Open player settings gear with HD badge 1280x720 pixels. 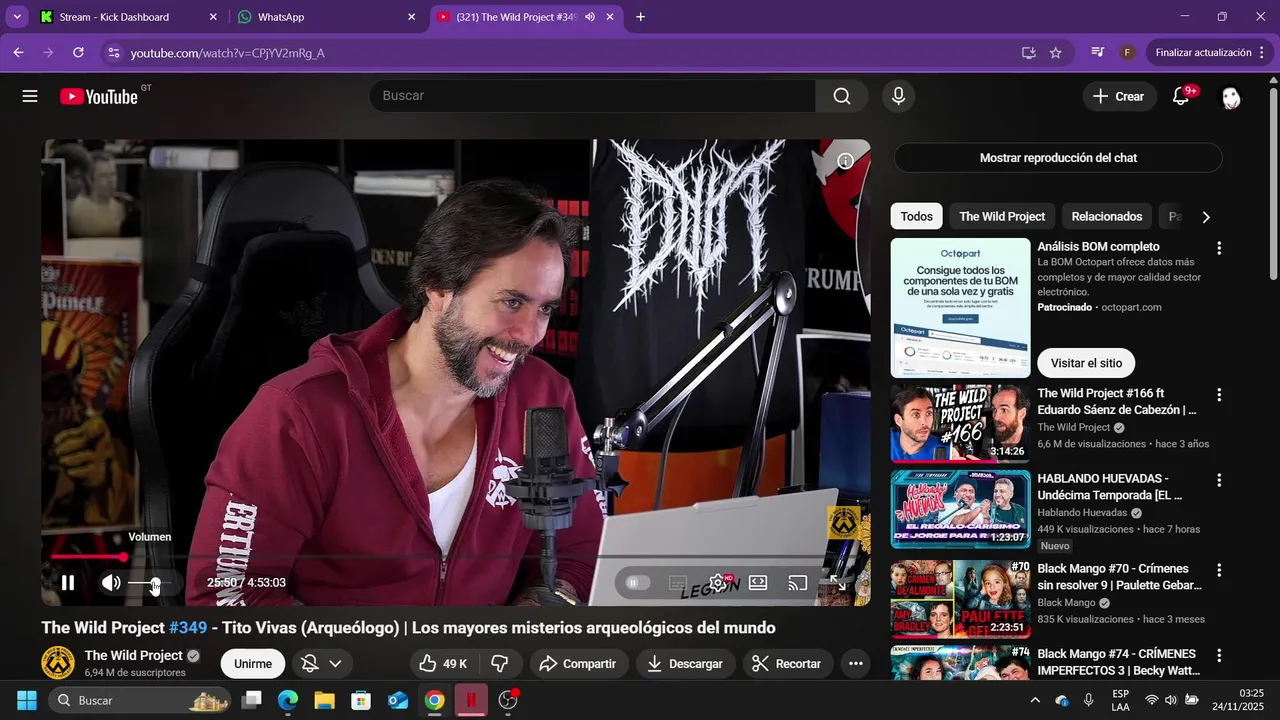(718, 582)
